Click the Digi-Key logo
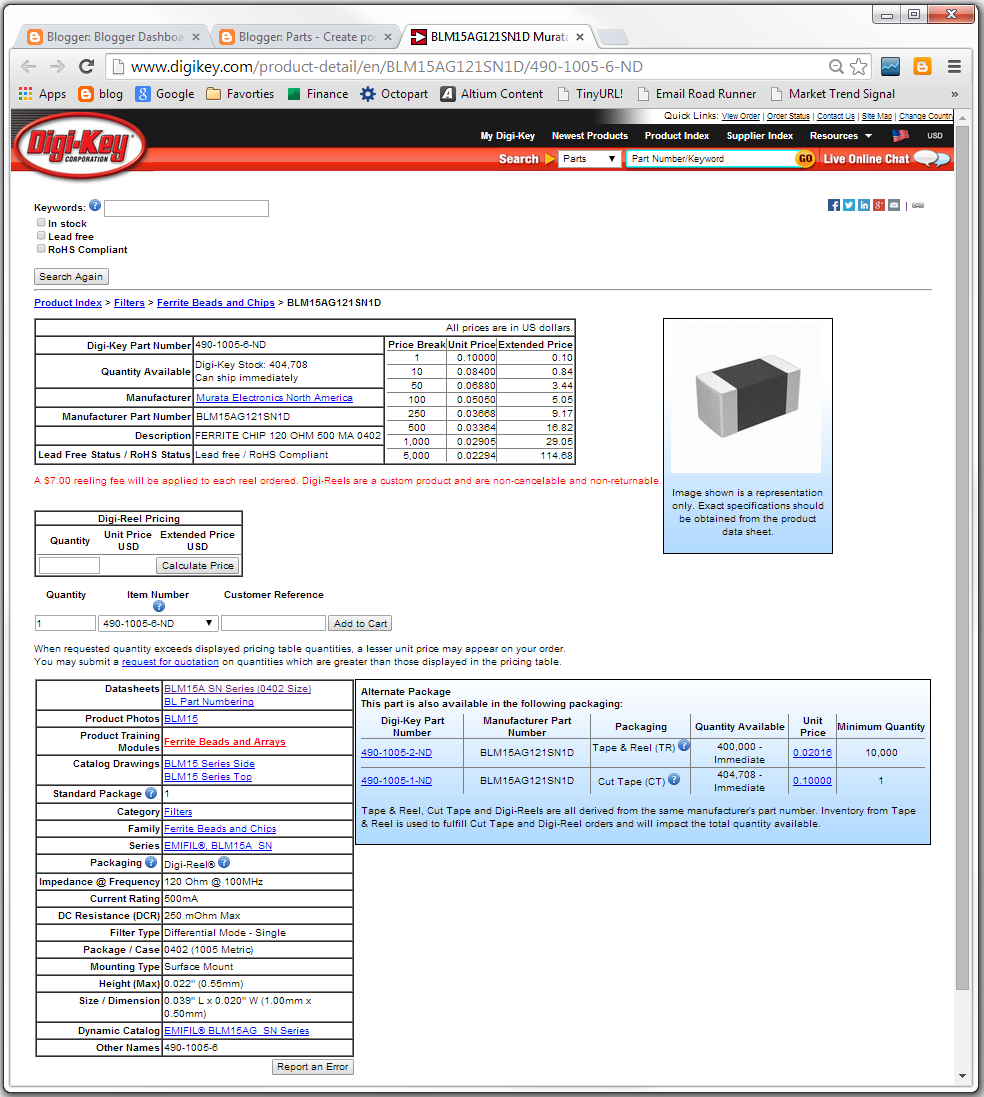Screen dimensions: 984x1097 [78, 147]
